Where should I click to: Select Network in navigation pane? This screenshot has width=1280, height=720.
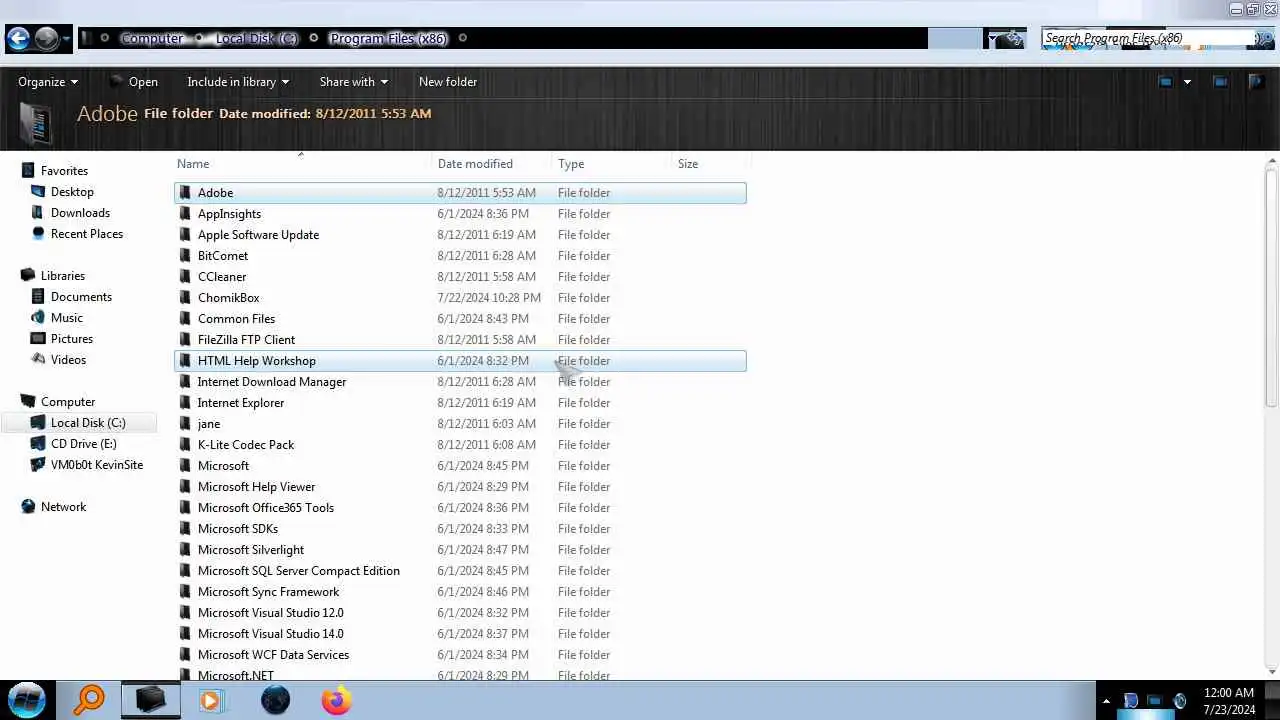[63, 507]
